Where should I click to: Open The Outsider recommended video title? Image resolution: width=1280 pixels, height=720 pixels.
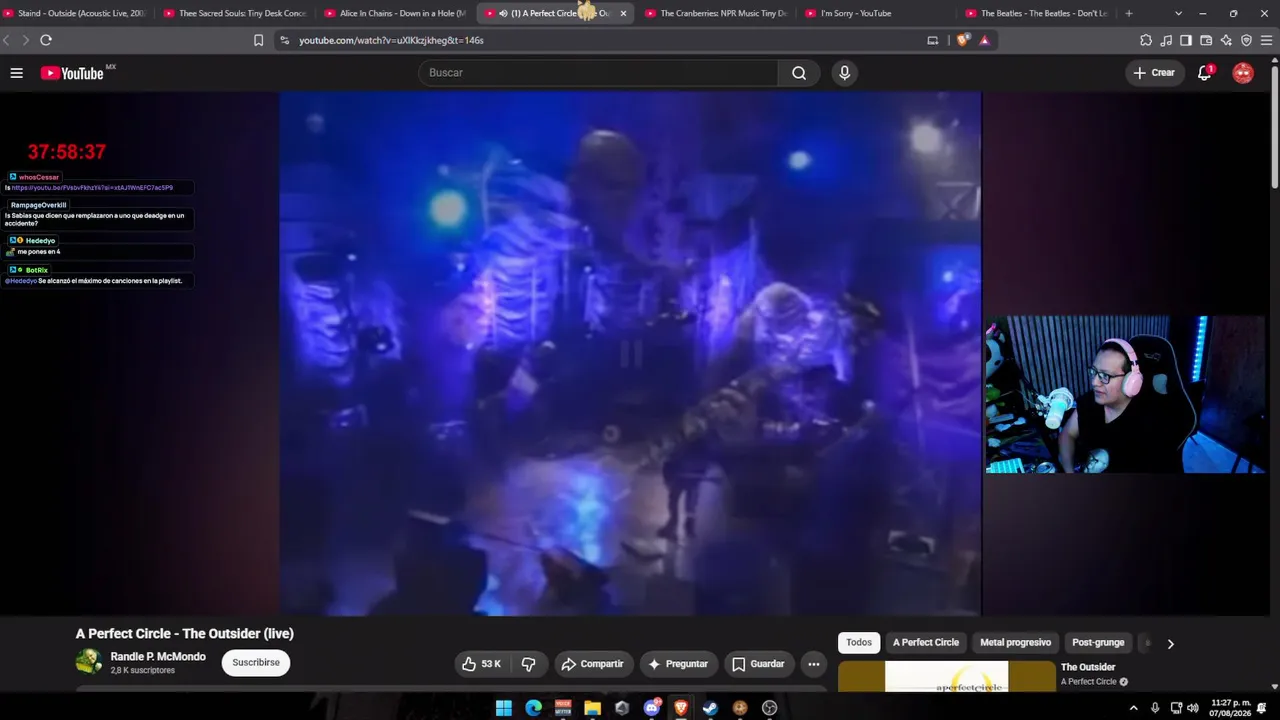(1088, 667)
